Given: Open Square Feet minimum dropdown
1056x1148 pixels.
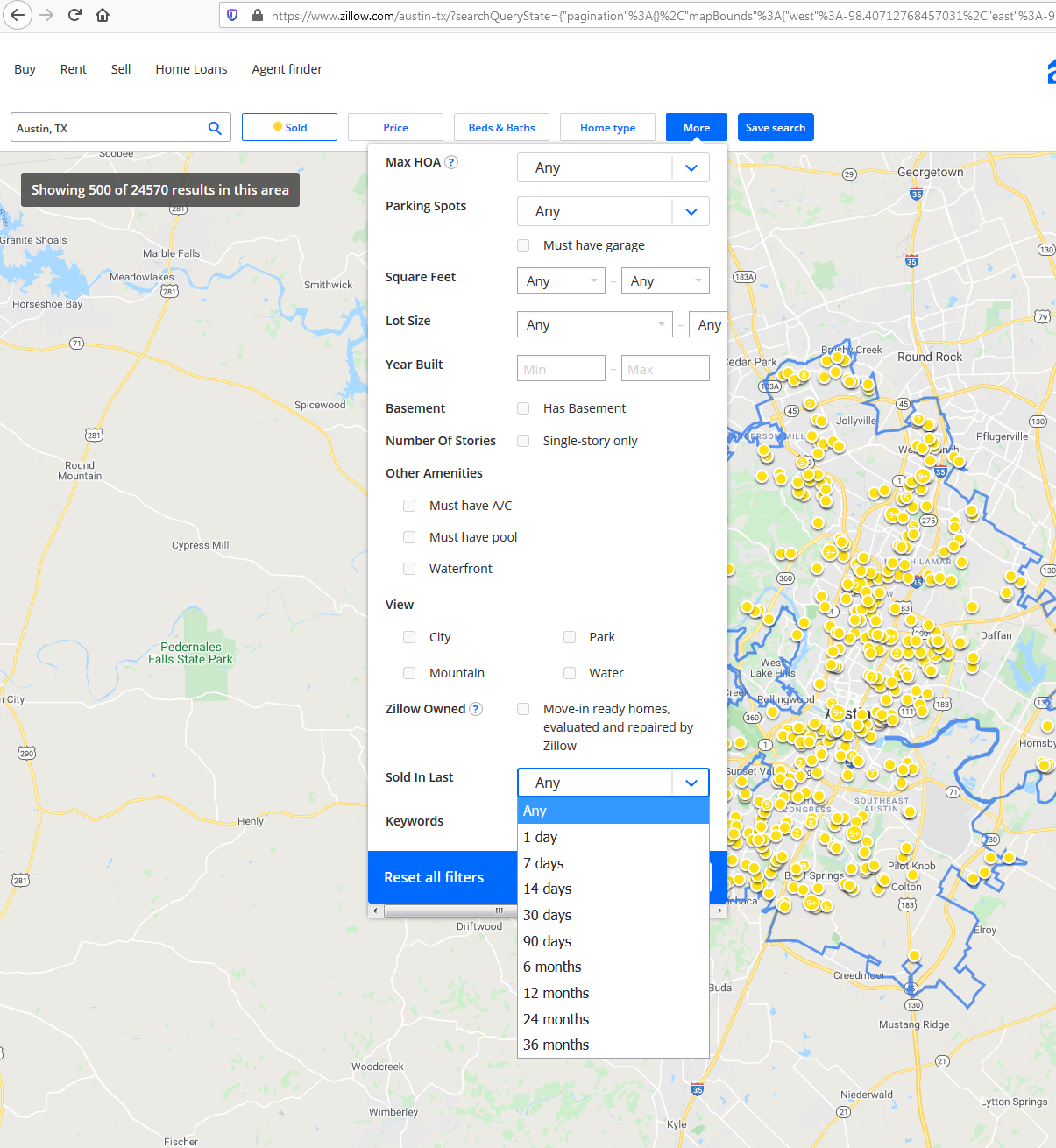Looking at the screenshot, I should (561, 280).
